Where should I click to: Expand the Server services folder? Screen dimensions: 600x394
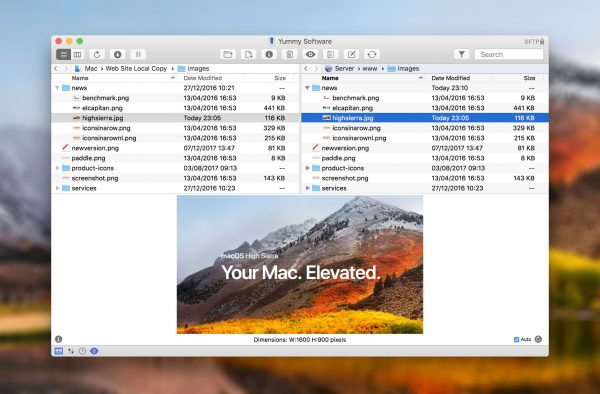[x=308, y=188]
